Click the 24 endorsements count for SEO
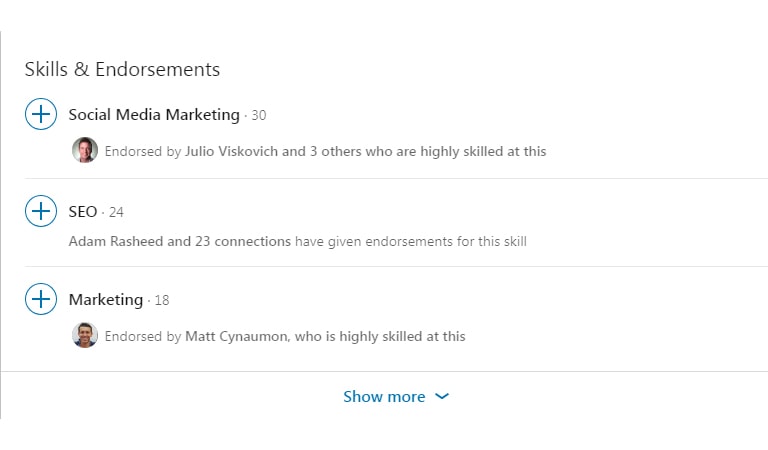Screen dimensions: 768x450 coord(116,213)
